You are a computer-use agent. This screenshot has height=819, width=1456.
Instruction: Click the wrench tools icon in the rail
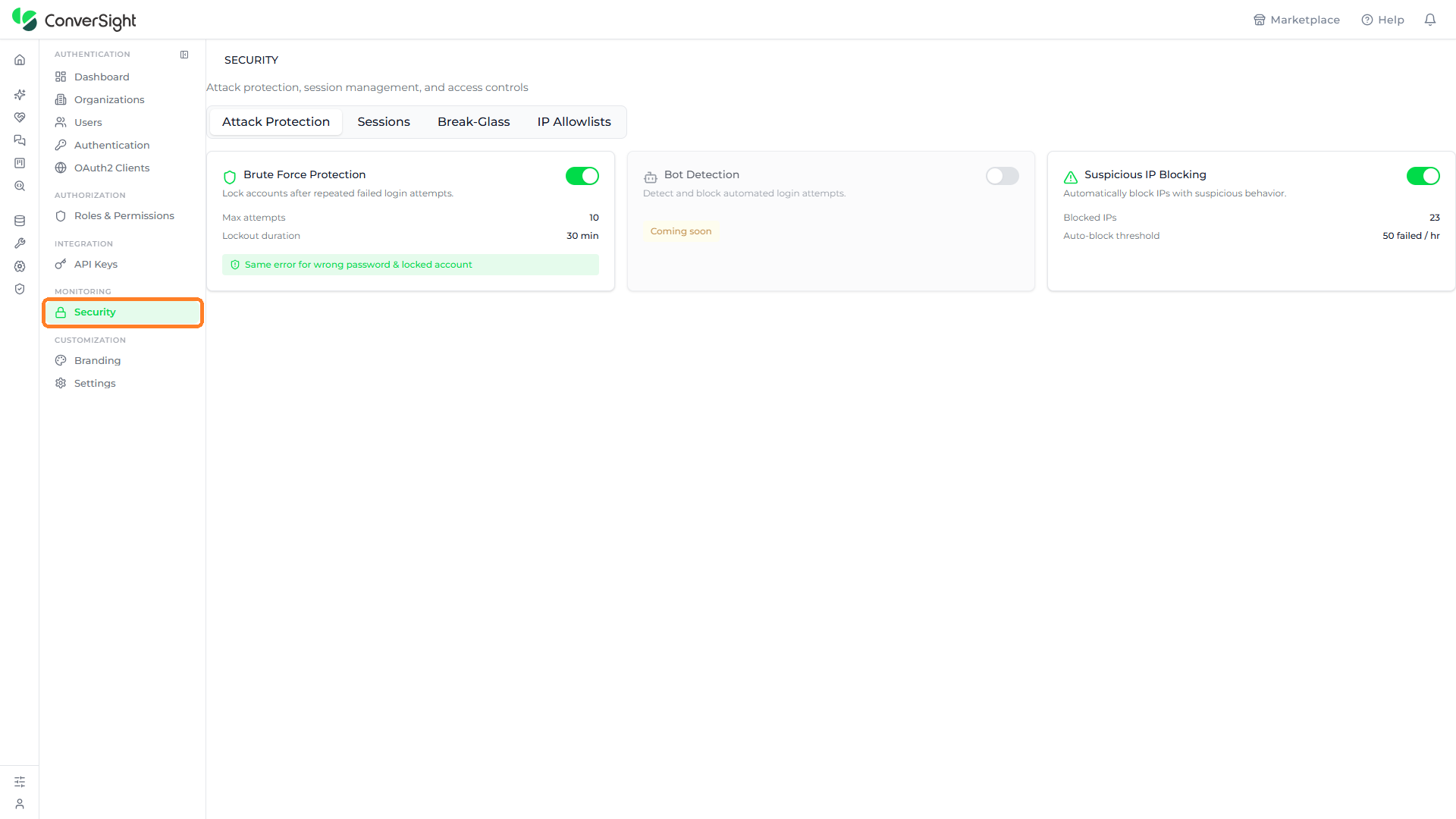[20, 243]
